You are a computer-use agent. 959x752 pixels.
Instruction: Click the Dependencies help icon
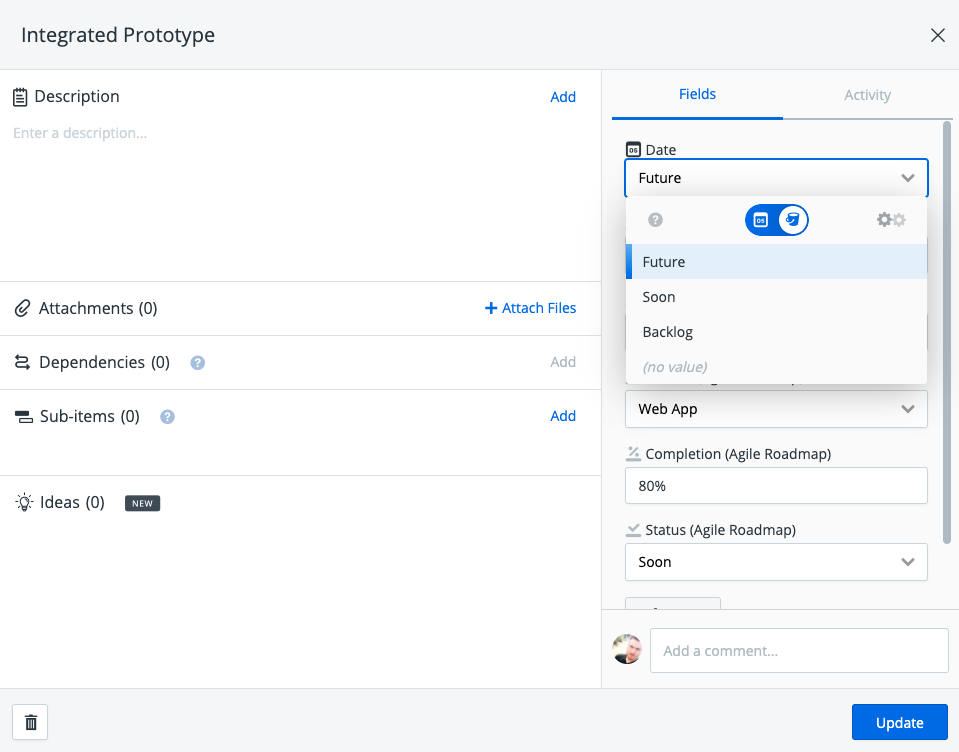point(198,363)
